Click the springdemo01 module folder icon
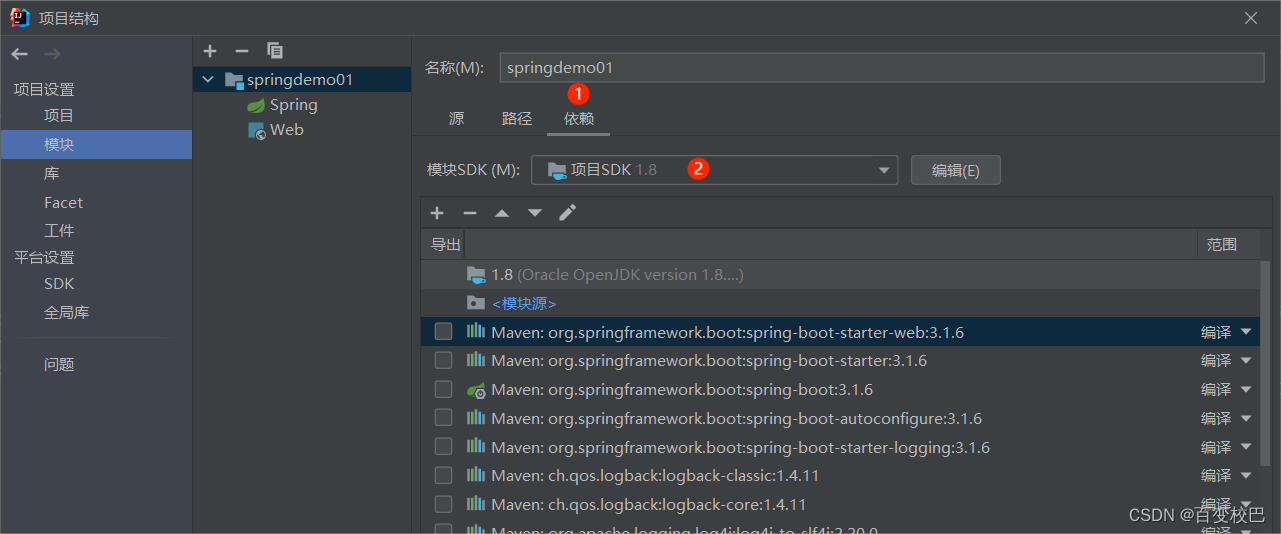 pyautogui.click(x=234, y=80)
